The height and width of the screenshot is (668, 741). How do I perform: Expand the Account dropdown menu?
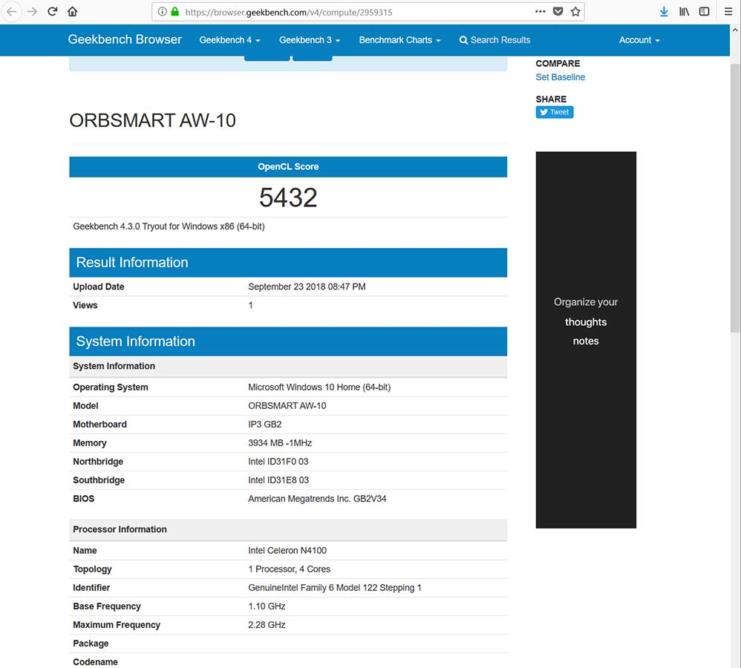coord(639,40)
